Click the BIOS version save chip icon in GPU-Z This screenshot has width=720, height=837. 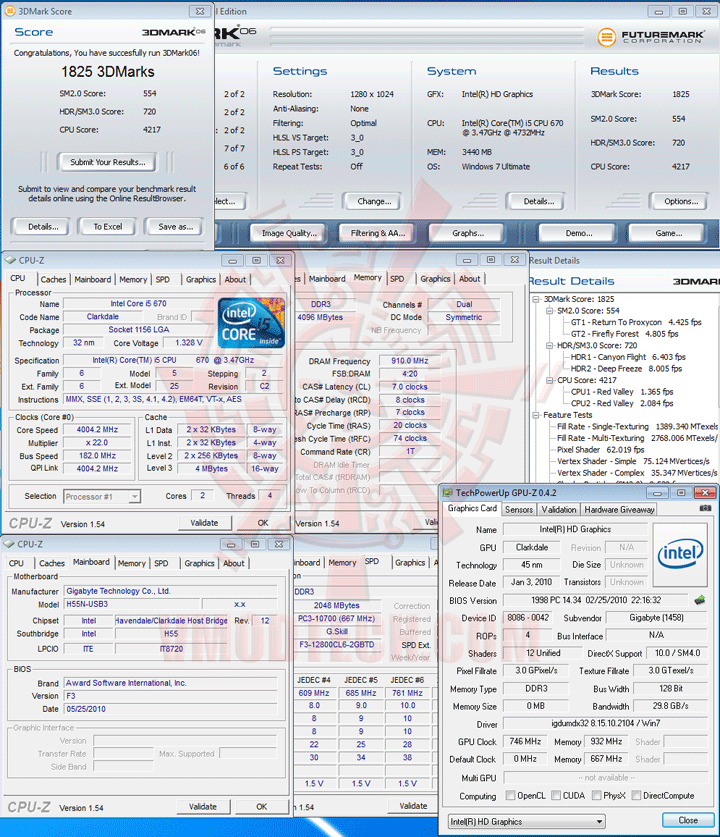[700, 600]
